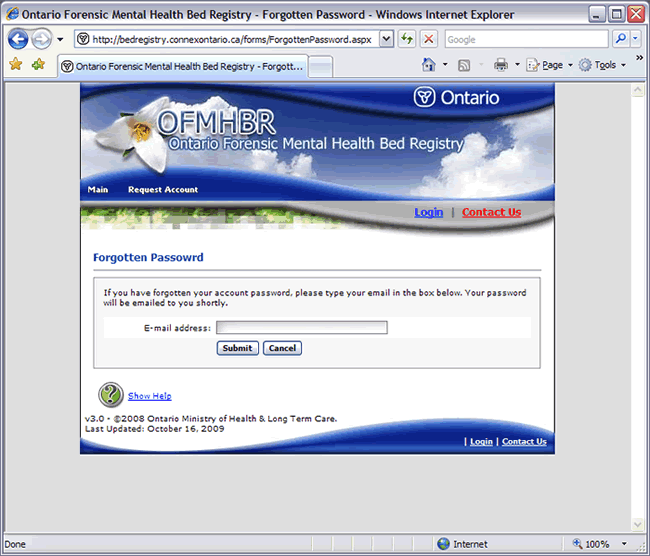Click the 'Last Updated: October 16, 2009' text

click(155, 429)
